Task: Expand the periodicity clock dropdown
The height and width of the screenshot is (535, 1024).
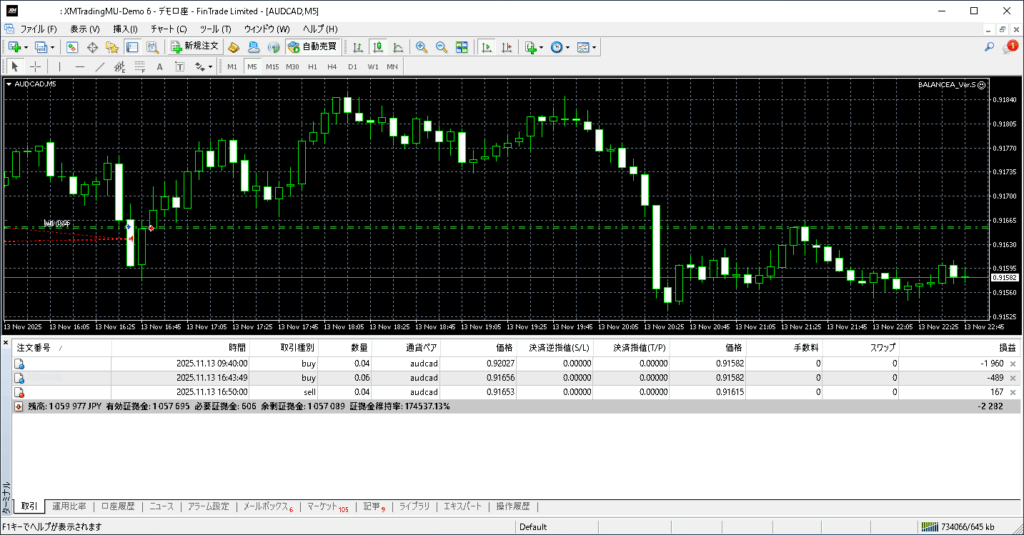Action: [x=569, y=47]
